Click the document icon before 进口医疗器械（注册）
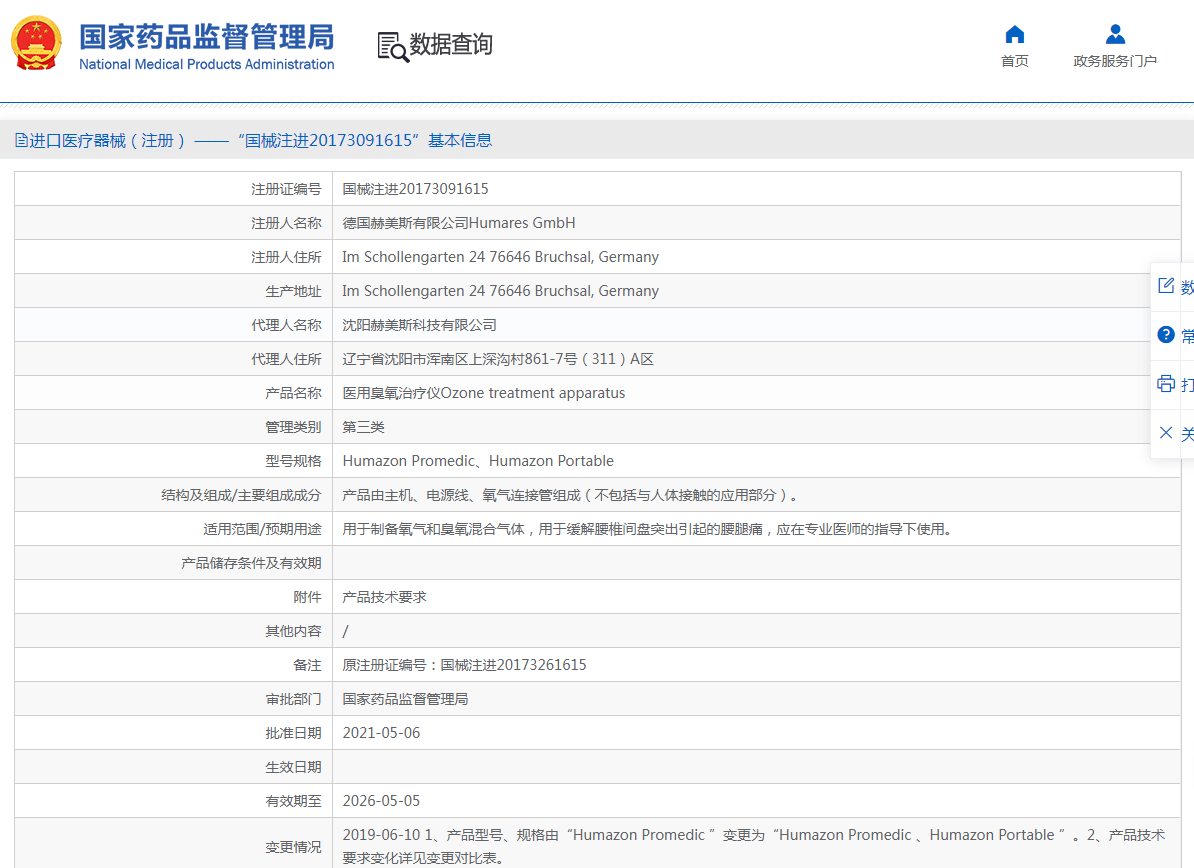1194x868 pixels. click(x=21, y=140)
